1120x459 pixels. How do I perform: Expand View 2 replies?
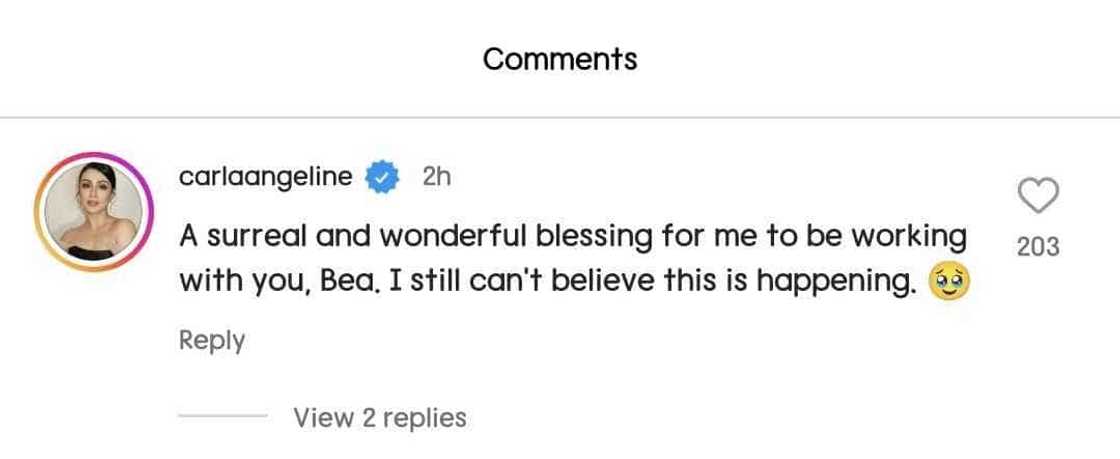click(380, 417)
